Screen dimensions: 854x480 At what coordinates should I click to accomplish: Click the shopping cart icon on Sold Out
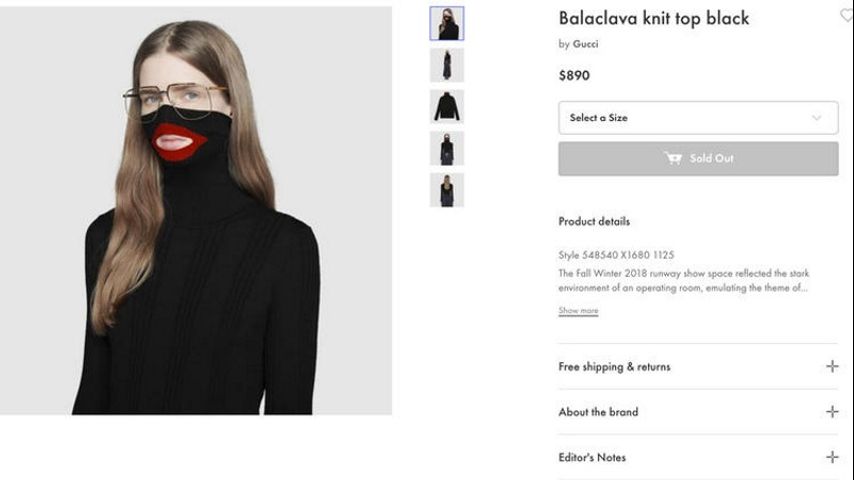(673, 158)
